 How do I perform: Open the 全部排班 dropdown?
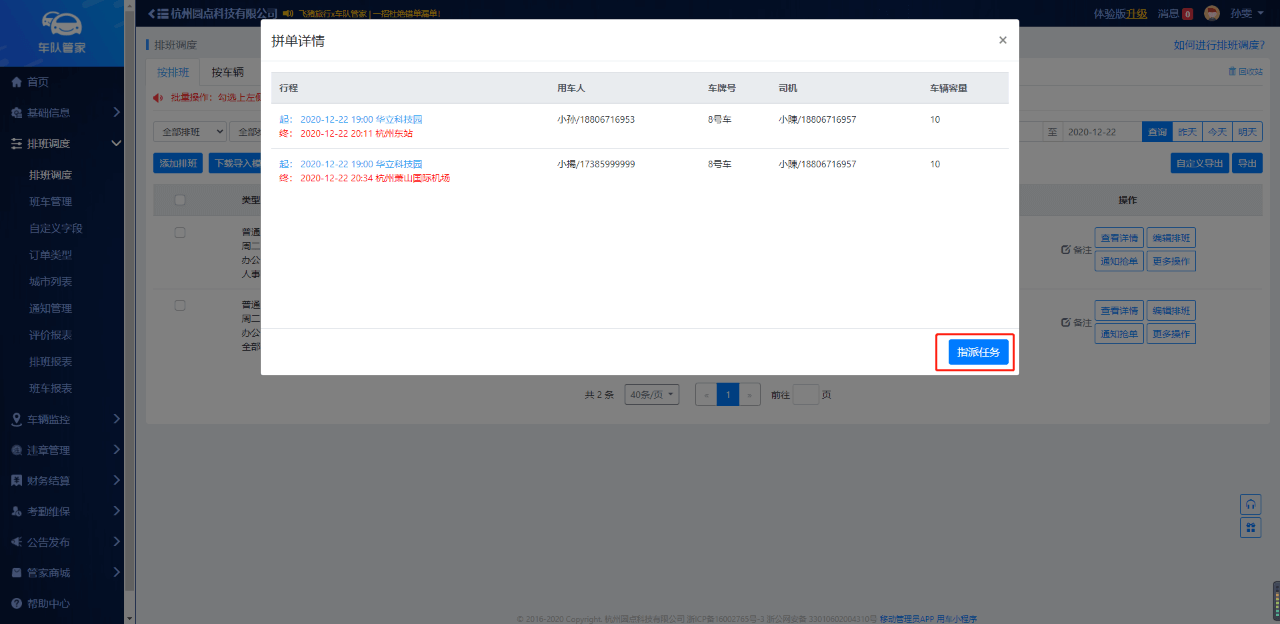pos(189,132)
